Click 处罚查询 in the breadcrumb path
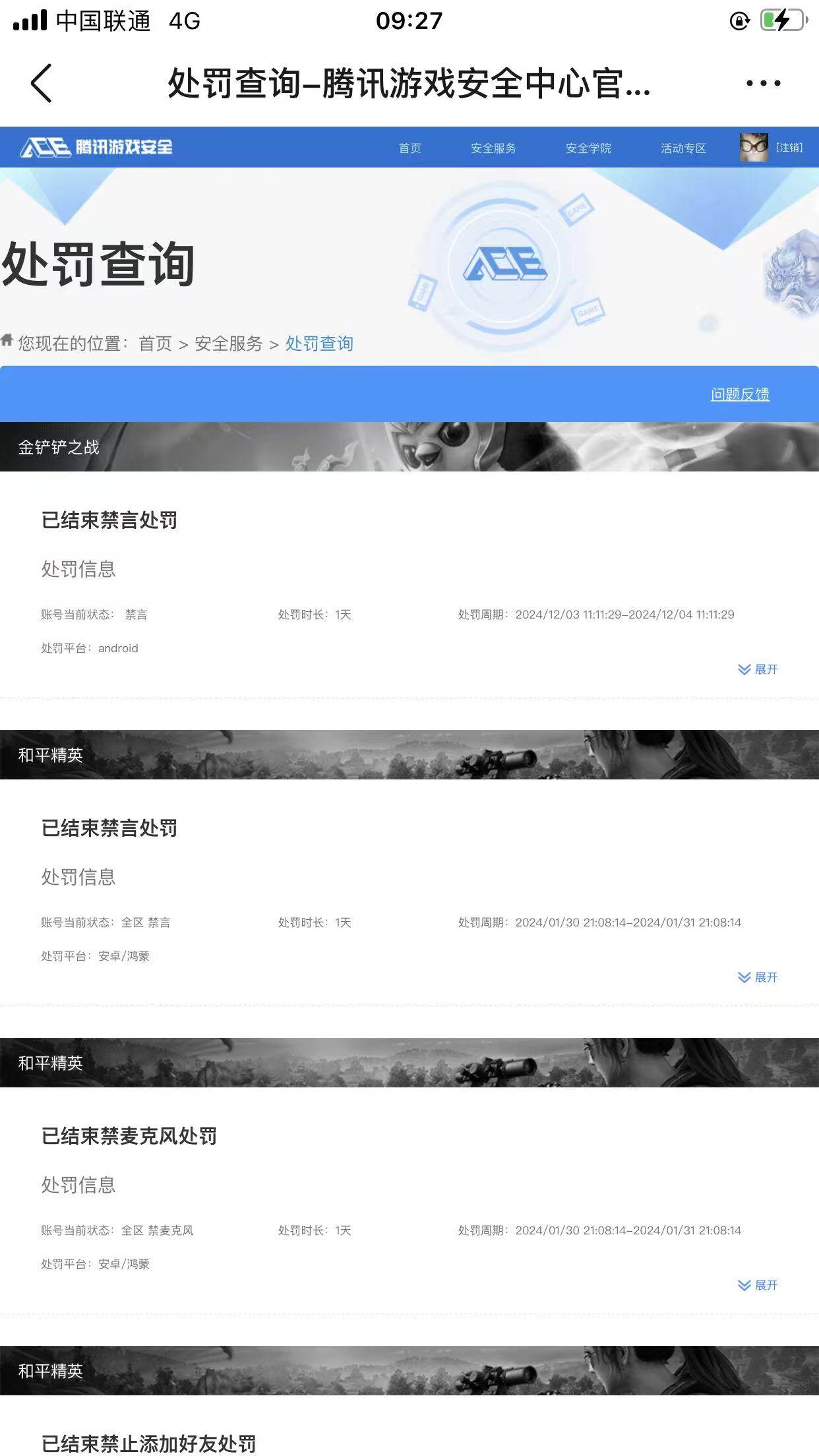The image size is (819, 1456). click(x=319, y=344)
